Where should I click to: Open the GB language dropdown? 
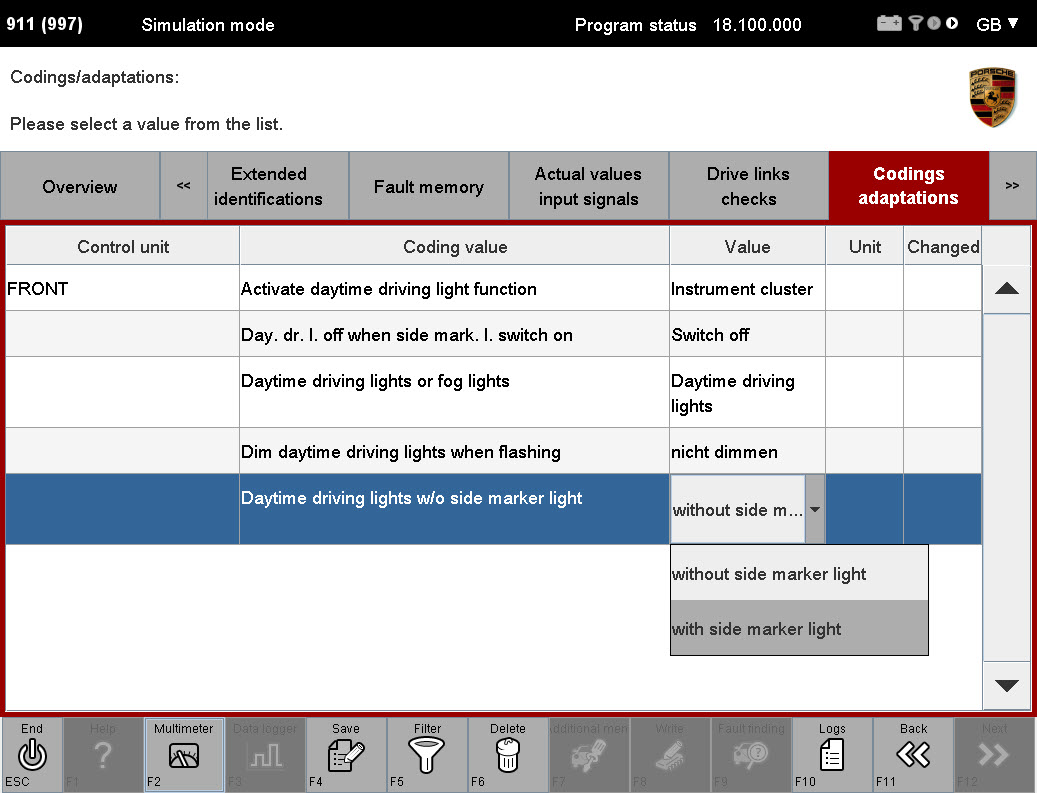pyautogui.click(x=997, y=24)
